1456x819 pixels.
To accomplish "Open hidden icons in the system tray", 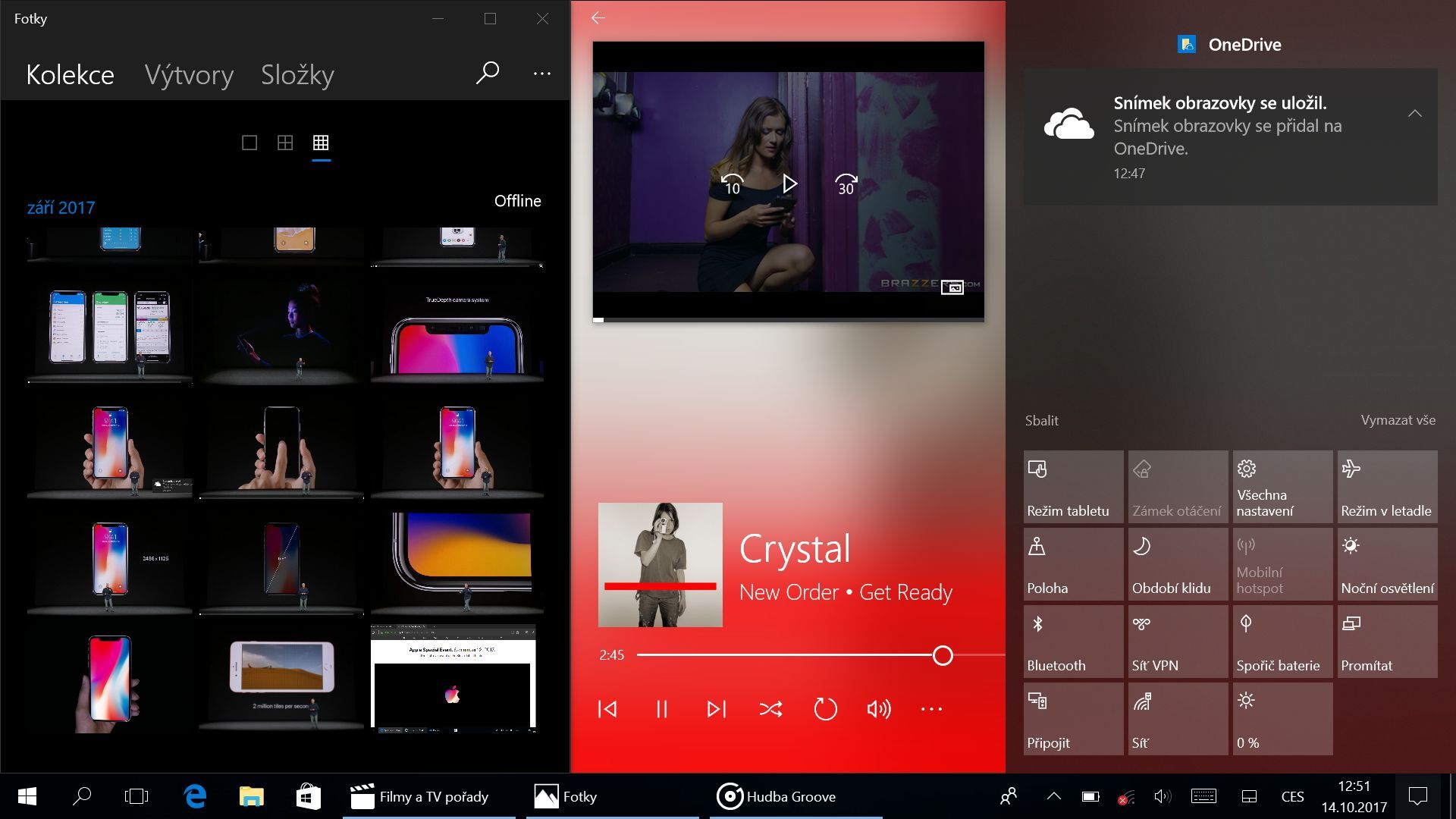I will [x=1053, y=797].
